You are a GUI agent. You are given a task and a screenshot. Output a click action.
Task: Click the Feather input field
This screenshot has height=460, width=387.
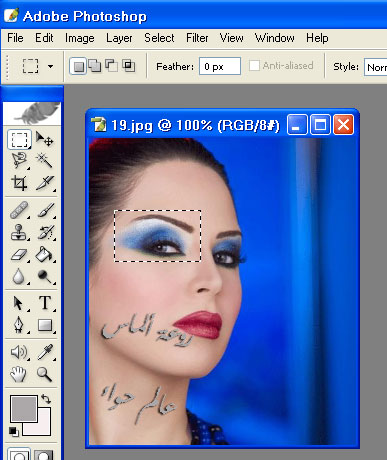220,66
